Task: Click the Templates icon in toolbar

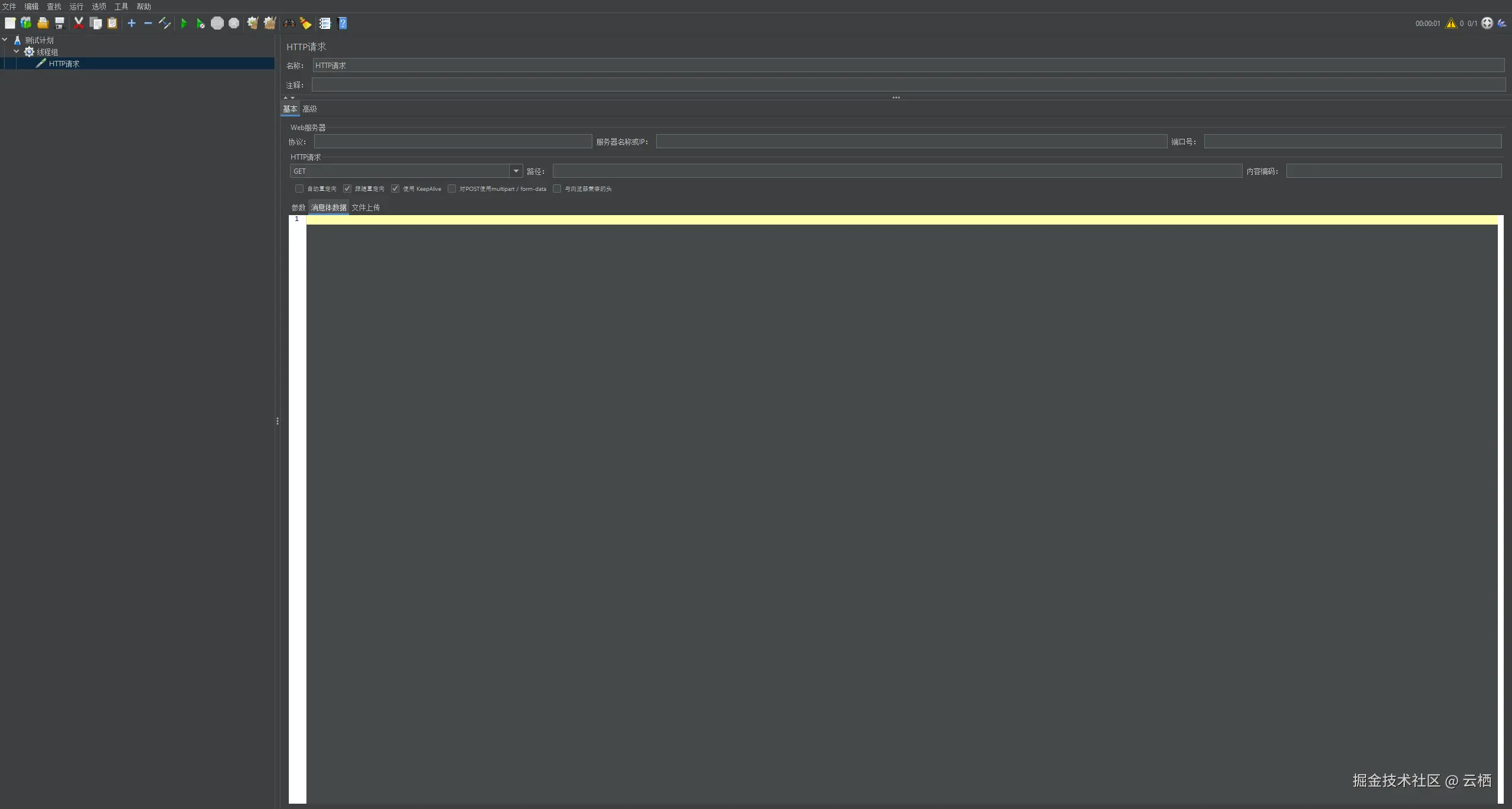Action: point(26,23)
